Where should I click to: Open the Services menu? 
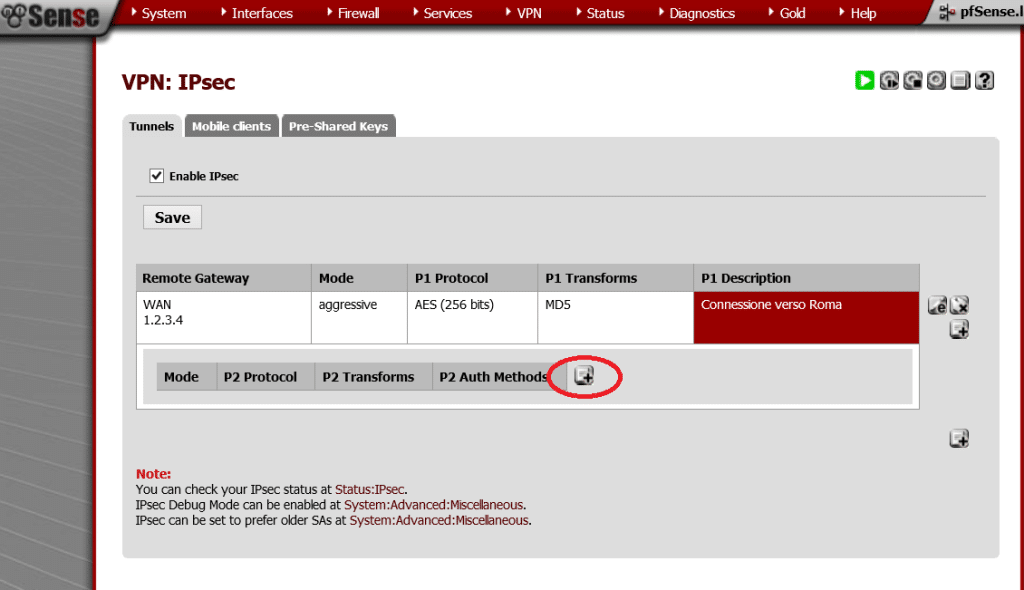click(x=447, y=13)
